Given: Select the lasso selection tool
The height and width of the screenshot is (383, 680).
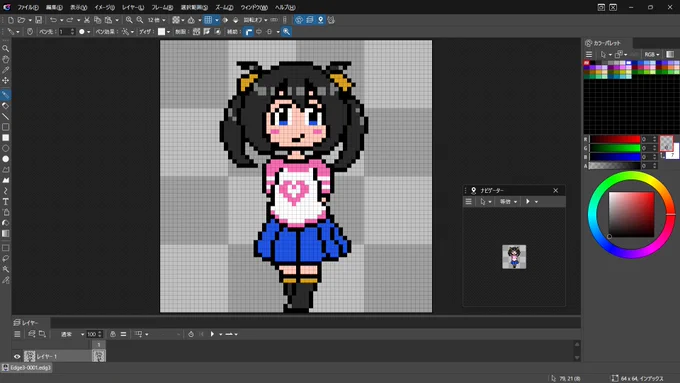Looking at the screenshot, I should [x=6, y=259].
